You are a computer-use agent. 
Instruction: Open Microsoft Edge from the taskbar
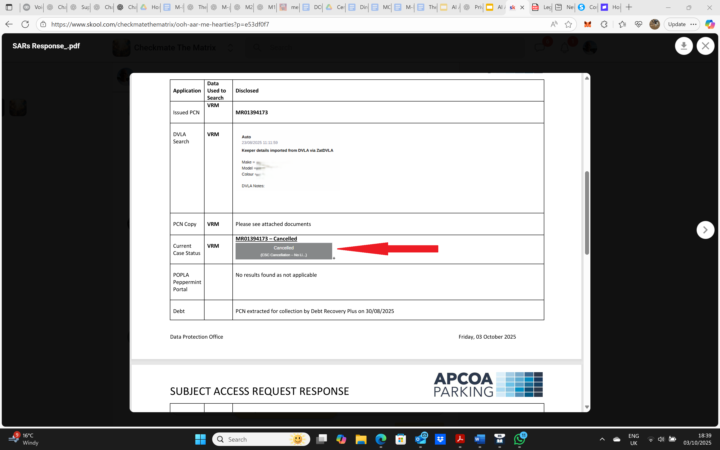click(381, 439)
